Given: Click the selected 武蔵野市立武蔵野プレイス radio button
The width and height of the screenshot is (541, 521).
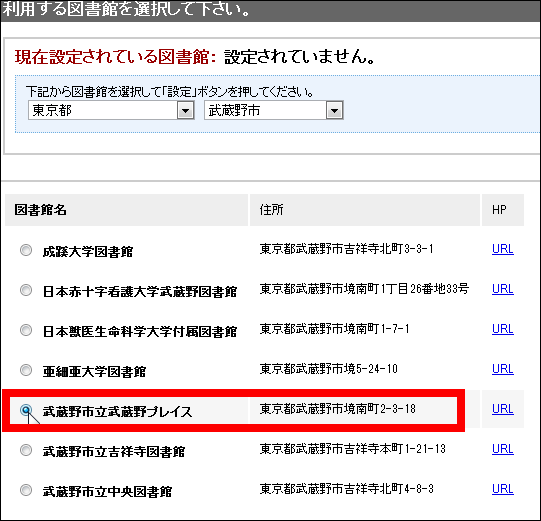Looking at the screenshot, I should point(26,410).
